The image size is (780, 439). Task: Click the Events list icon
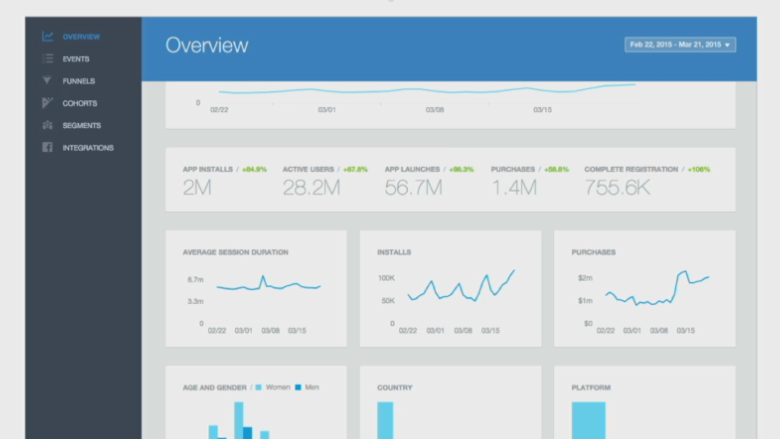pyautogui.click(x=47, y=59)
